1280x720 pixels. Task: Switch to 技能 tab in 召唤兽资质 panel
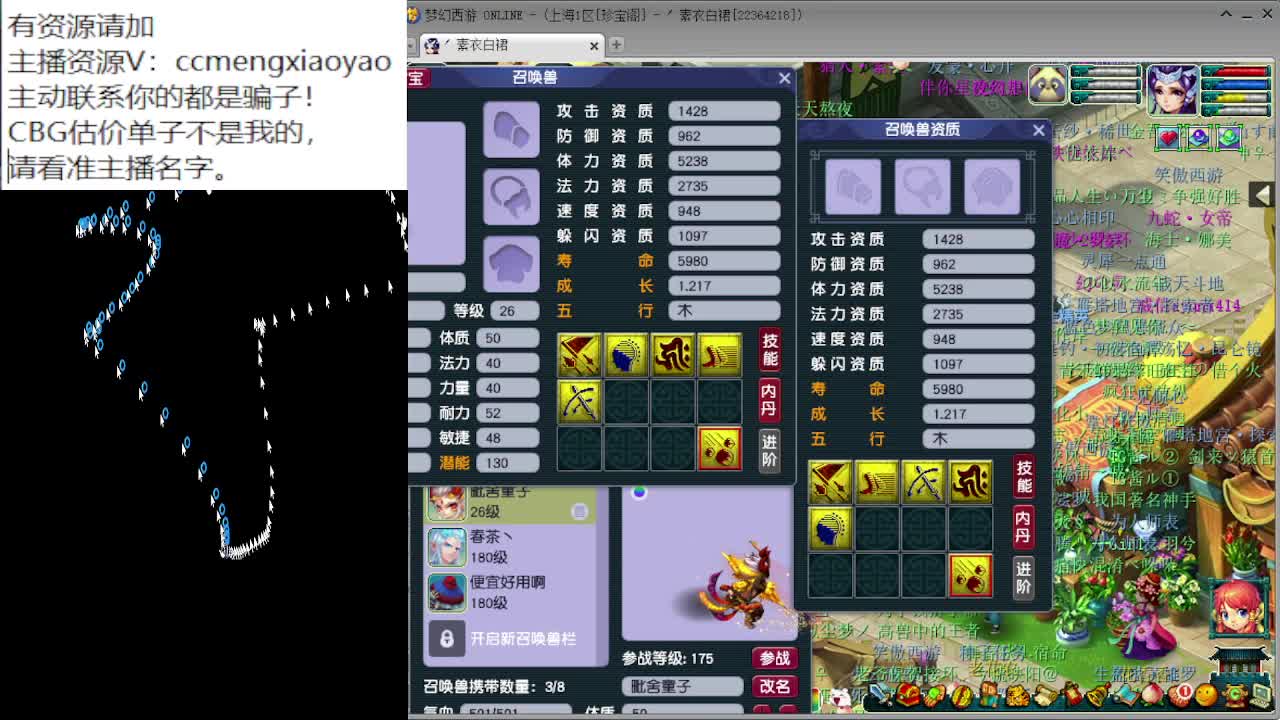coord(1023,476)
